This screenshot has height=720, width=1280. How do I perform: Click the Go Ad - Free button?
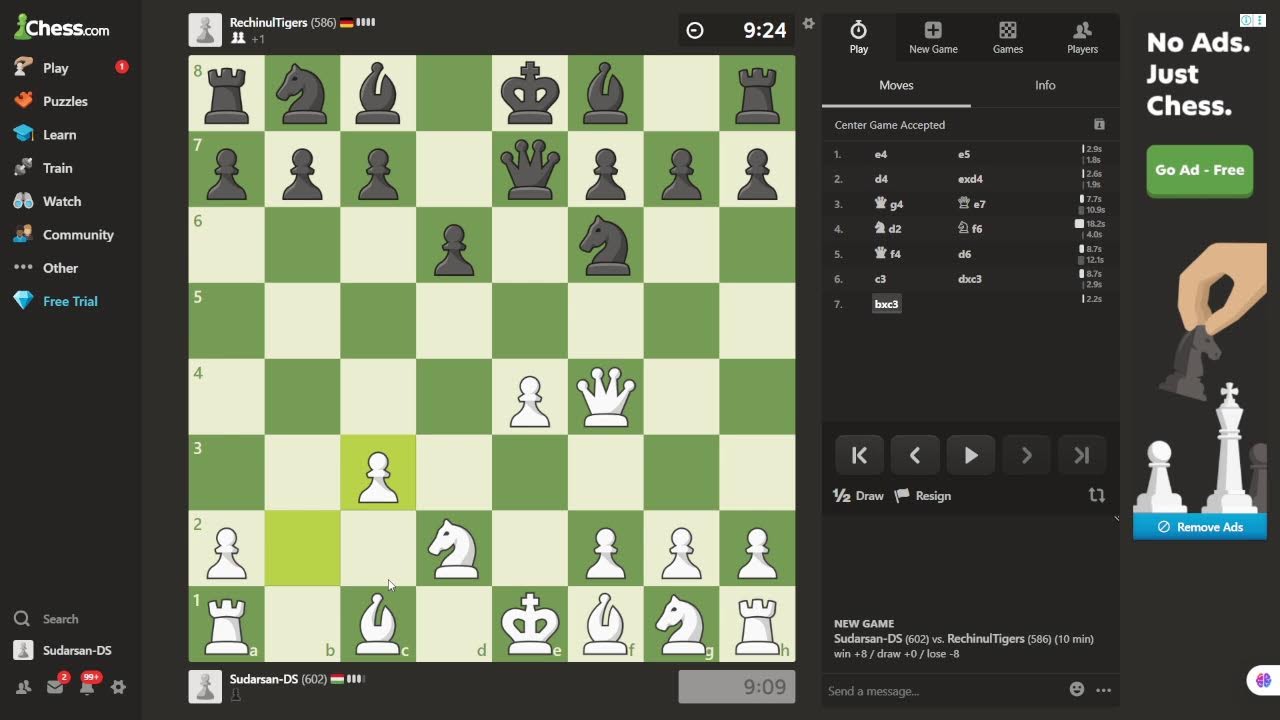[x=1199, y=170]
